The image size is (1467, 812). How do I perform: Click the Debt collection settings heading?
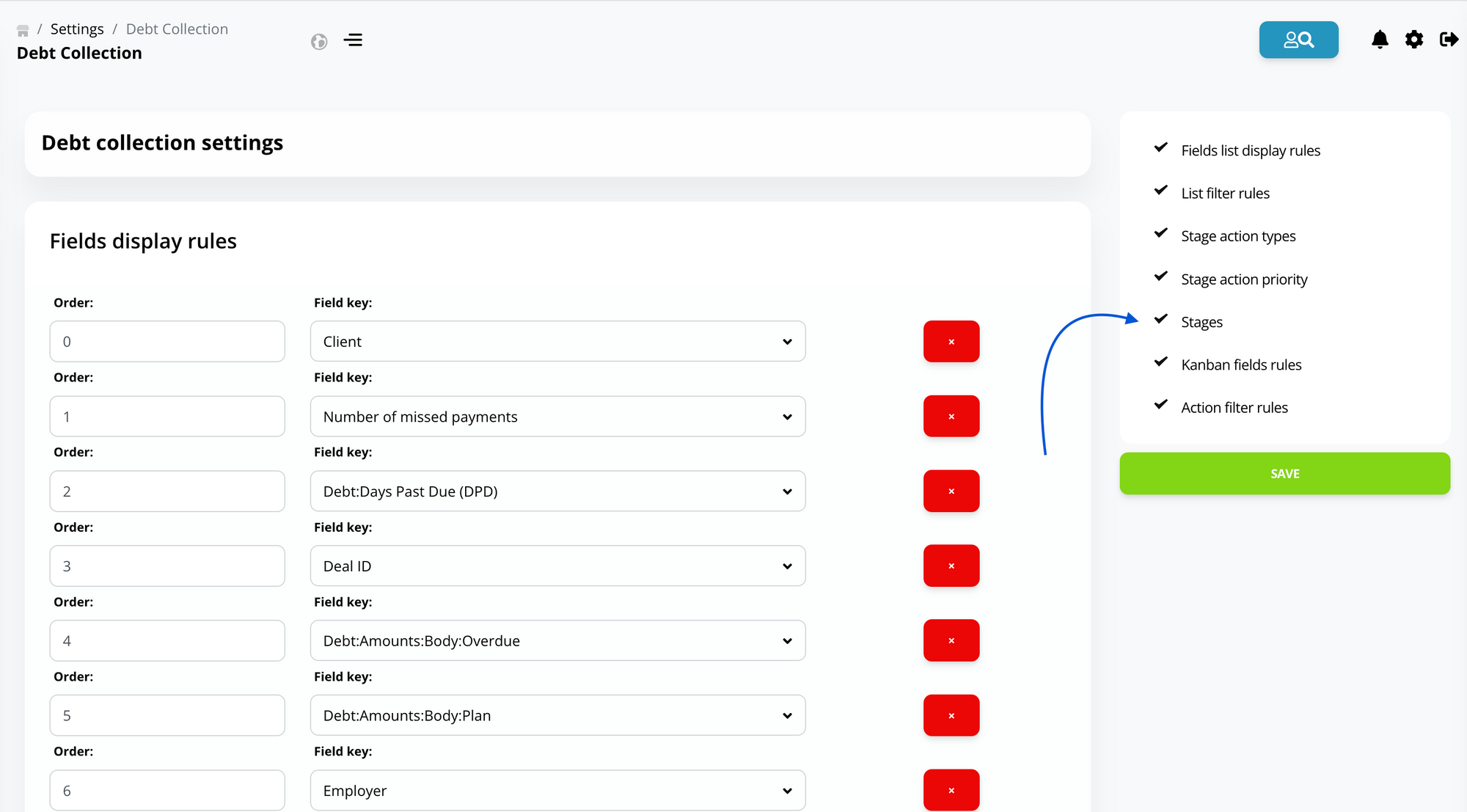point(162,143)
